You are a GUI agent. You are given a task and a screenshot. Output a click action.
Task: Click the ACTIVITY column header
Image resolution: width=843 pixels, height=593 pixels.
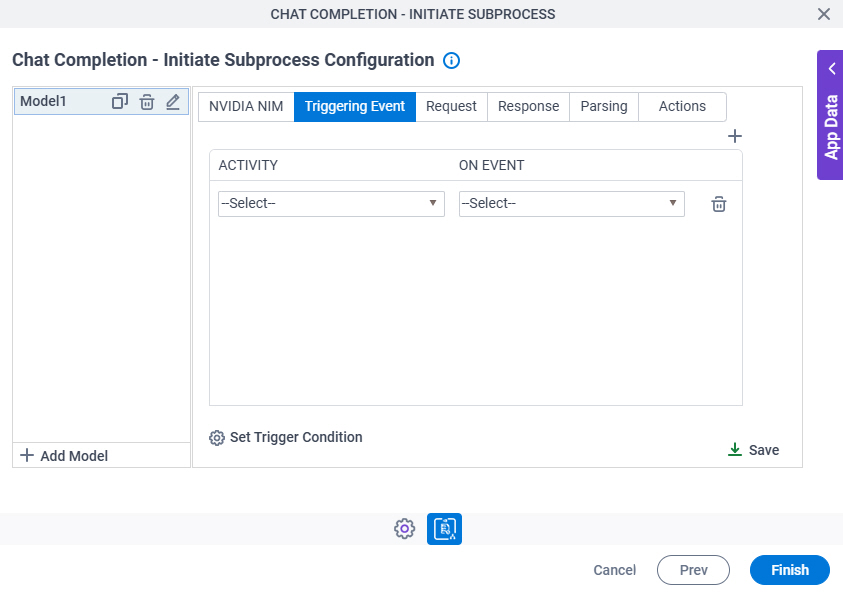pyautogui.click(x=248, y=165)
